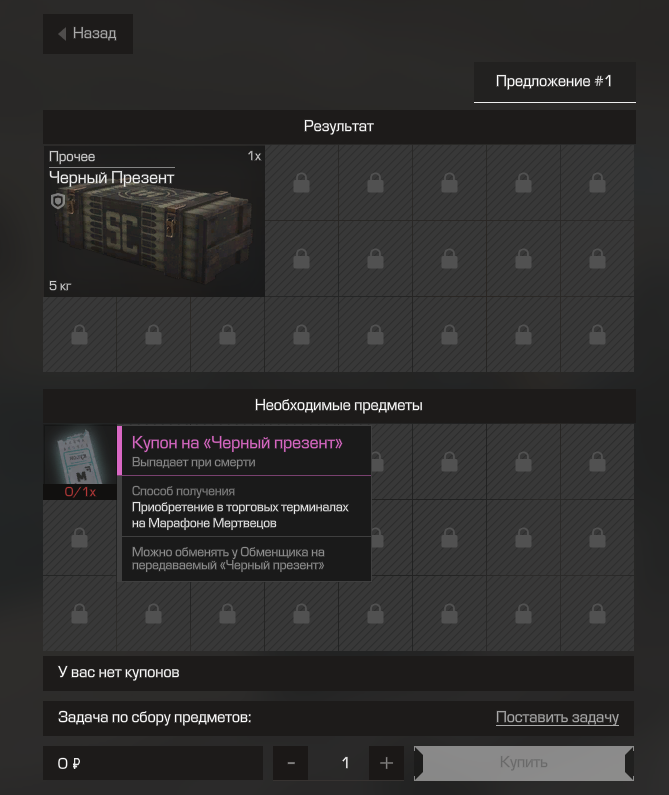The width and height of the screenshot is (669, 795).
Task: Select the coupon icon showing 0/1x
Action: pyautogui.click(x=80, y=462)
